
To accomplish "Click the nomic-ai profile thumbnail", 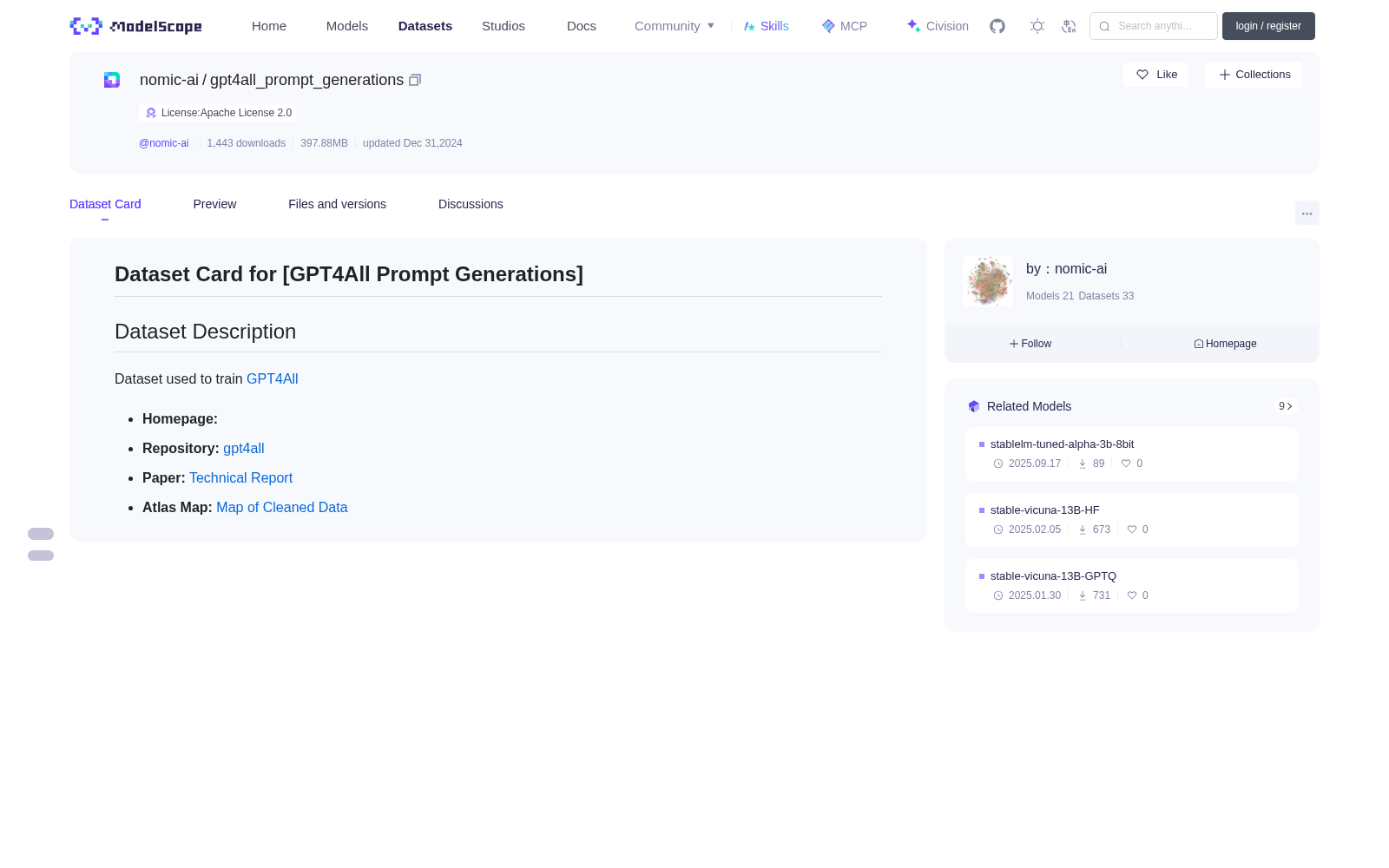I will click(988, 281).
